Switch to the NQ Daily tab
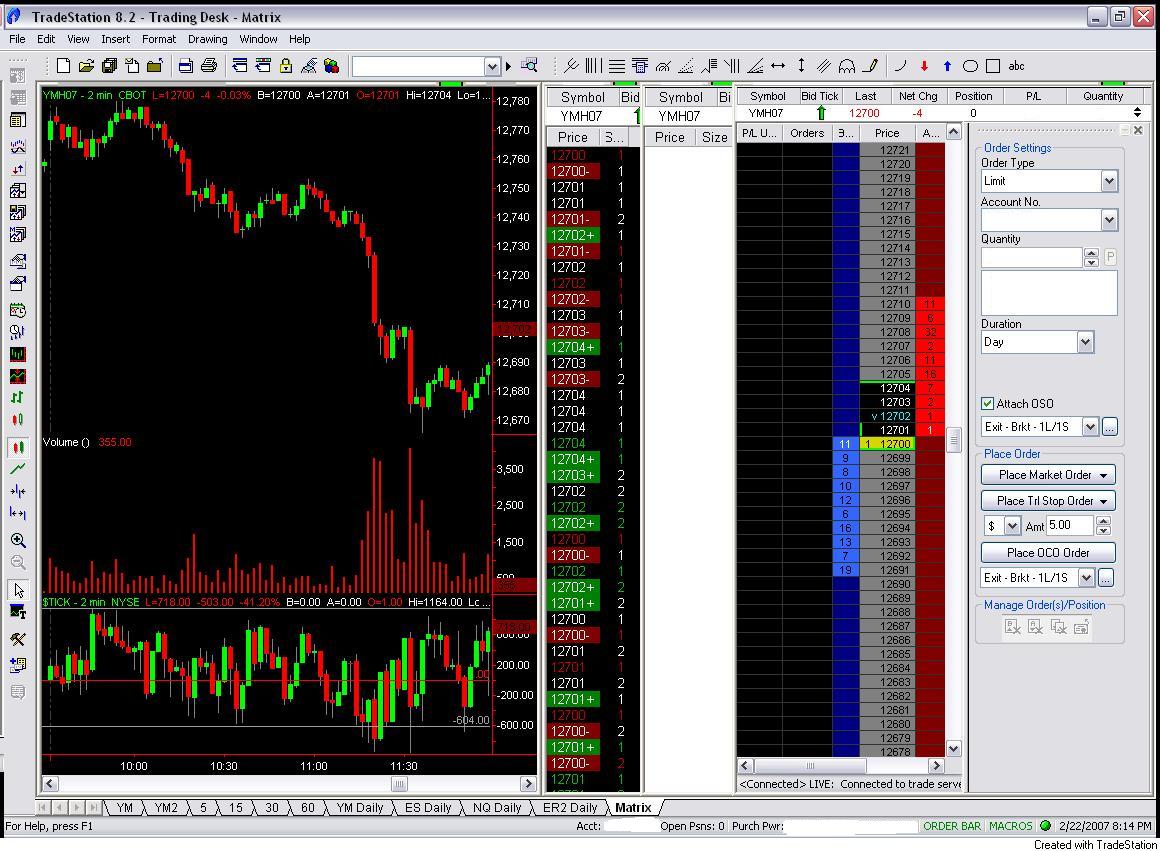 click(497, 807)
